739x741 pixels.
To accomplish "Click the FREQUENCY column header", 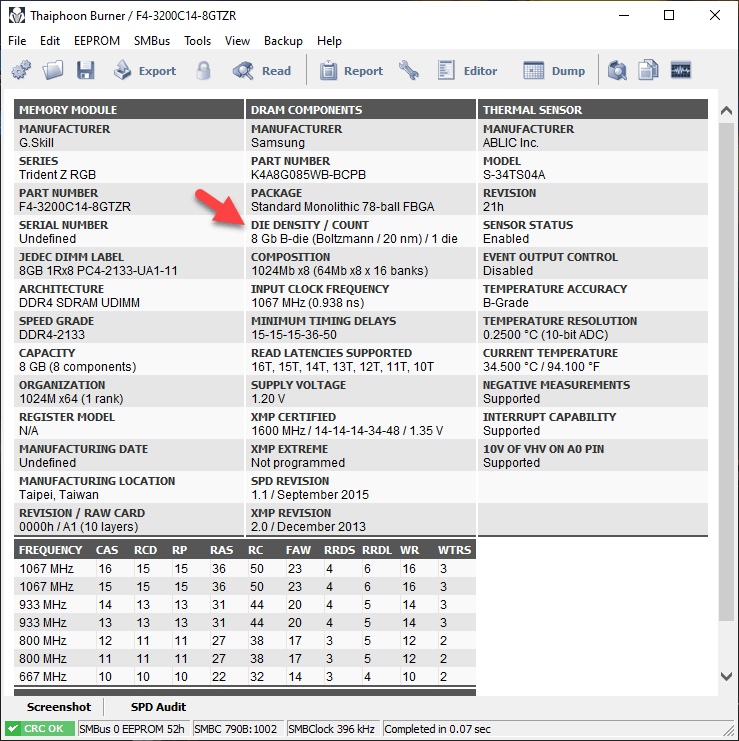I will tap(51, 551).
